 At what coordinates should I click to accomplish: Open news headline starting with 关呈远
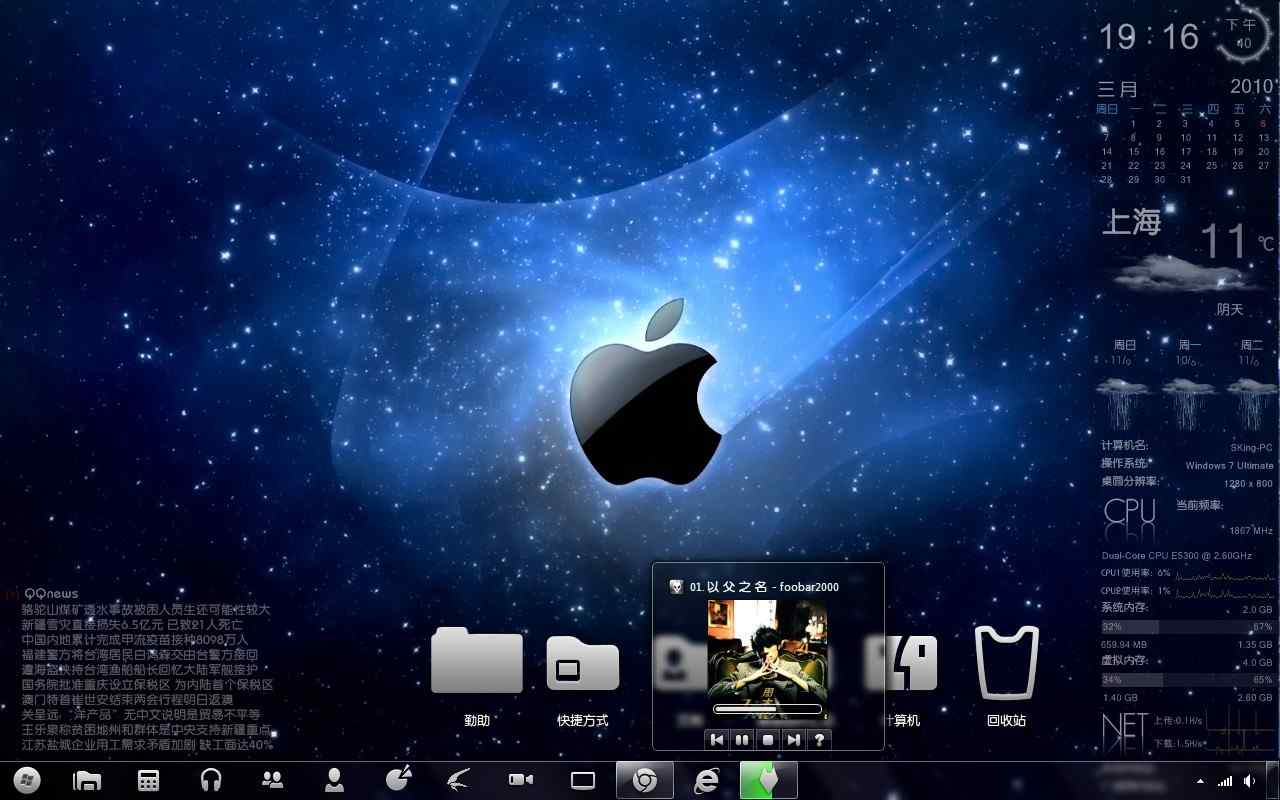[140, 715]
